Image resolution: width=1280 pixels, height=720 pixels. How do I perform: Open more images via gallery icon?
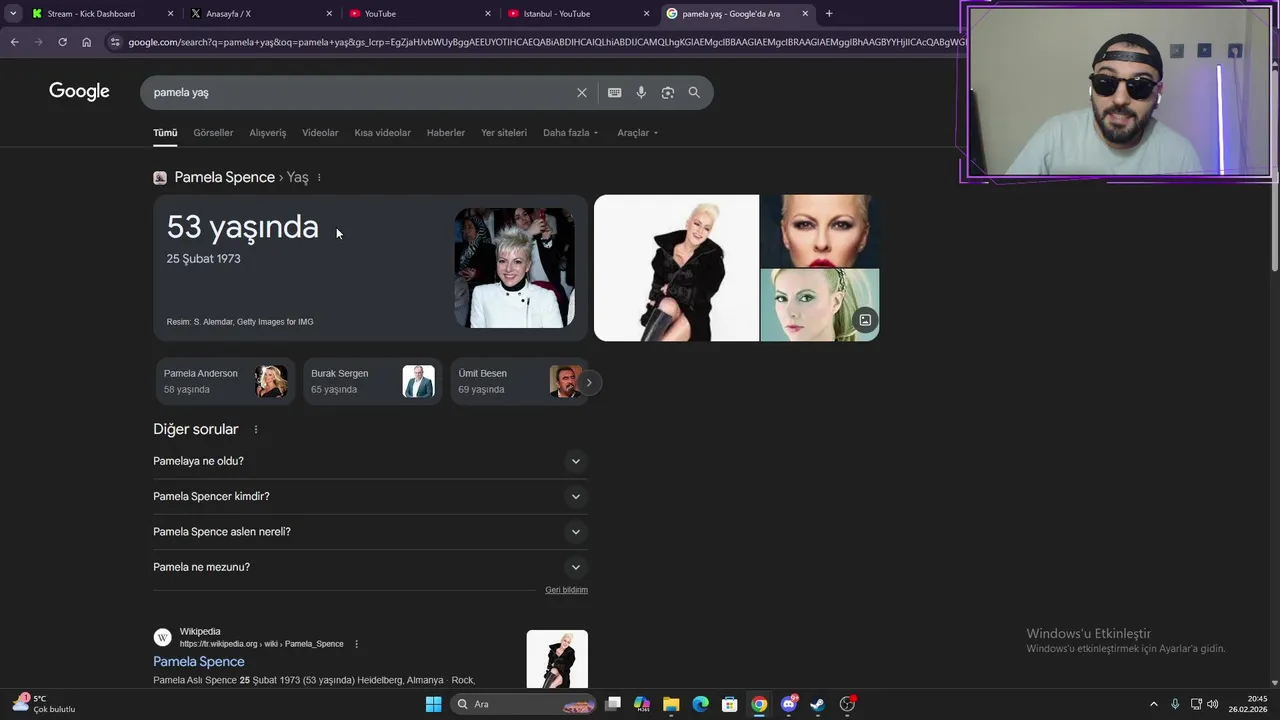point(865,320)
